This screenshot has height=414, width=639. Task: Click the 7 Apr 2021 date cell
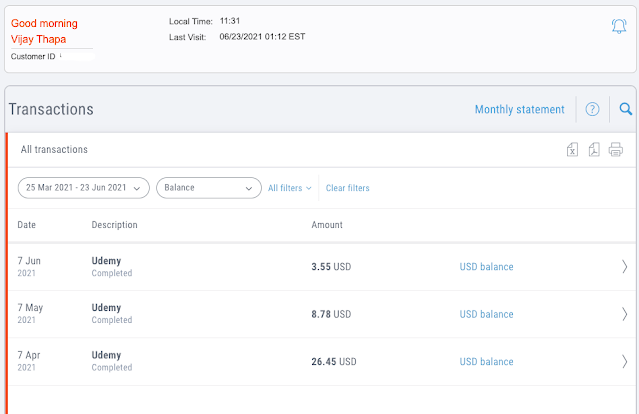(x=29, y=361)
